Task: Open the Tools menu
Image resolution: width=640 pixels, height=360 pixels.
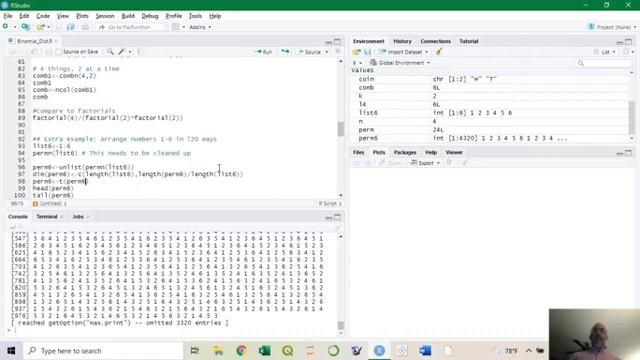Action: coord(195,16)
